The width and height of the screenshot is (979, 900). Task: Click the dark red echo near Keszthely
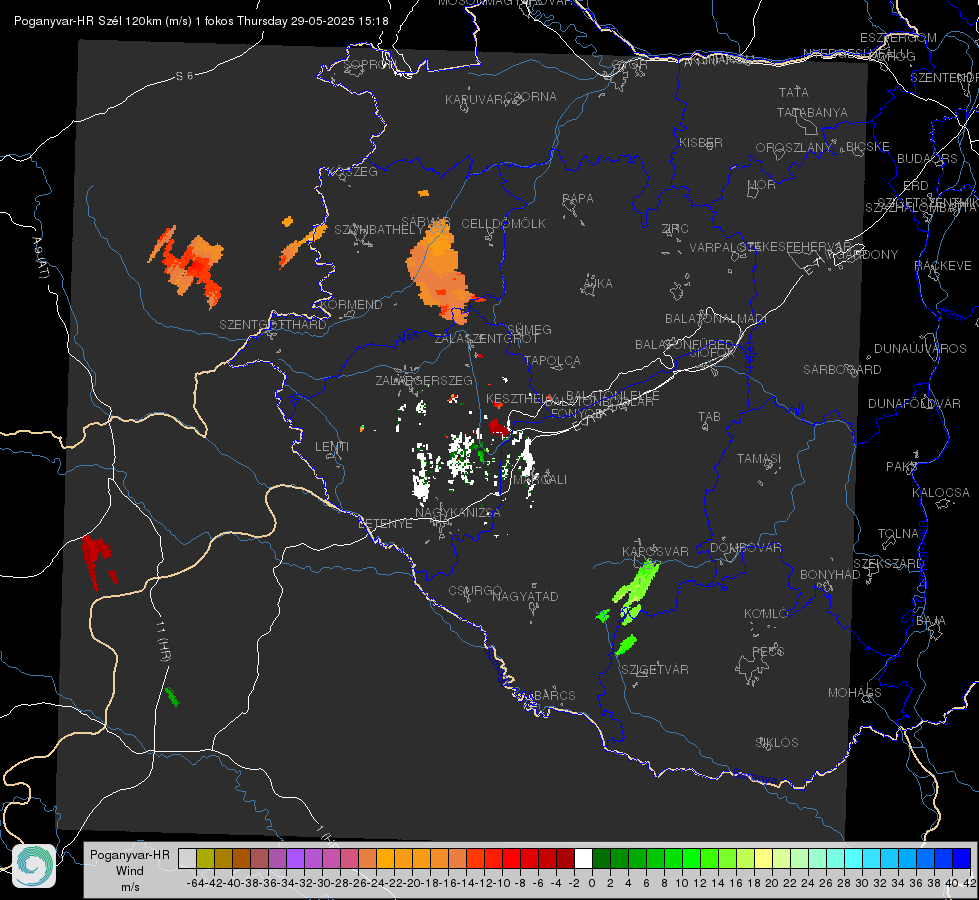click(x=499, y=428)
